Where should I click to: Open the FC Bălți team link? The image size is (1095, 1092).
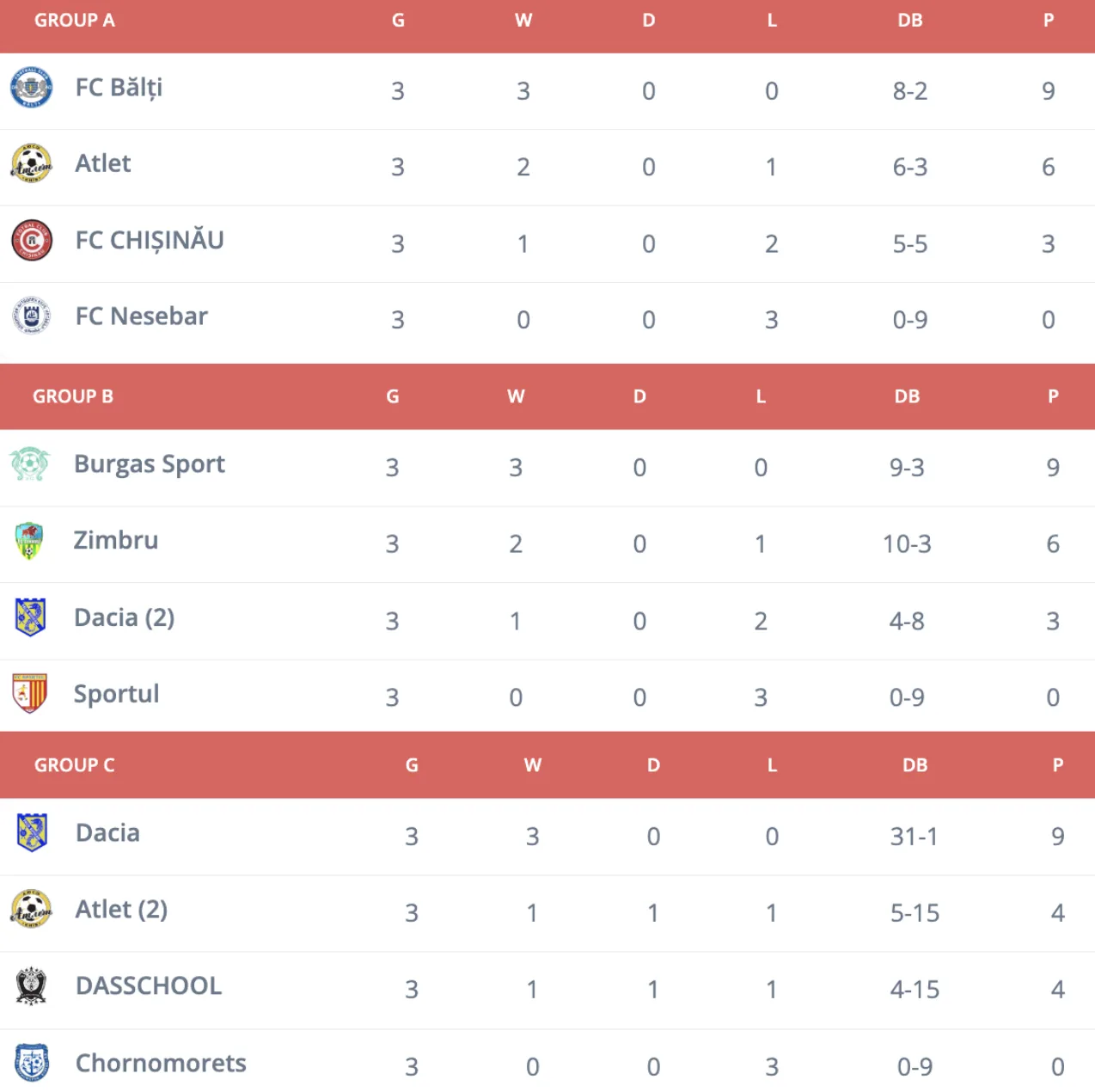click(x=119, y=88)
